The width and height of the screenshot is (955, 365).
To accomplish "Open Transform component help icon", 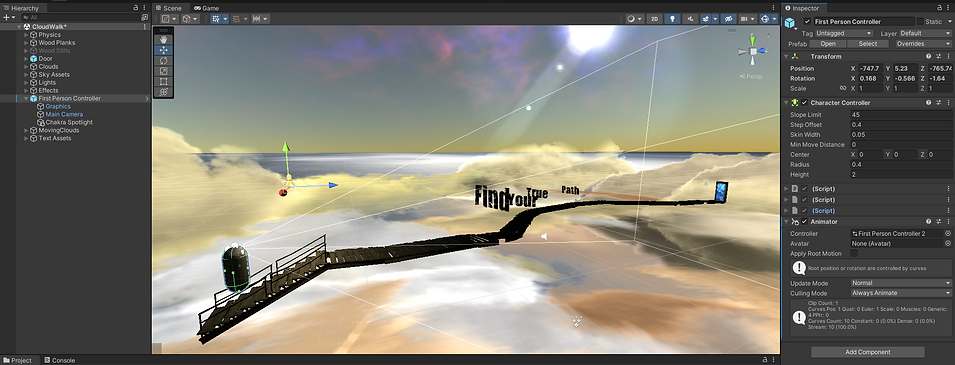I will pyautogui.click(x=929, y=56).
